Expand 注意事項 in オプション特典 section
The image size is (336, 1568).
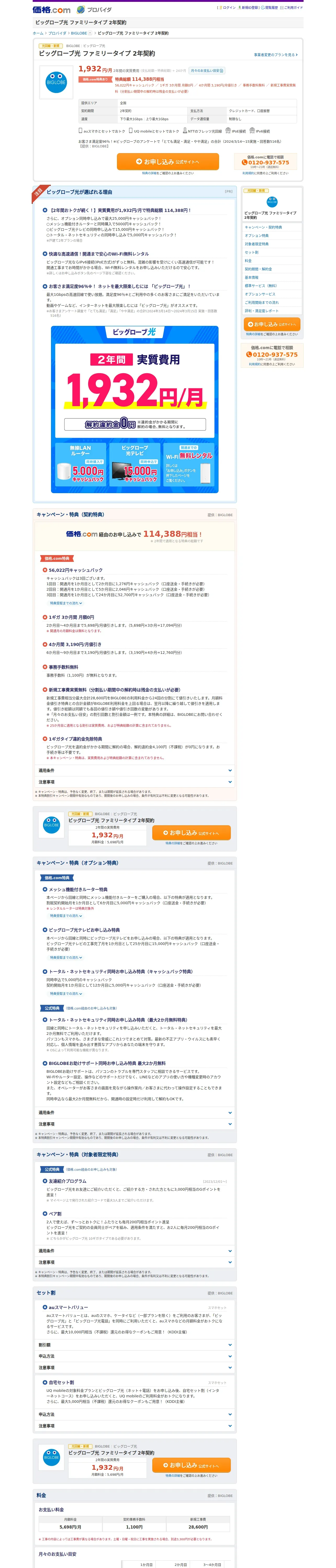coord(135,1124)
